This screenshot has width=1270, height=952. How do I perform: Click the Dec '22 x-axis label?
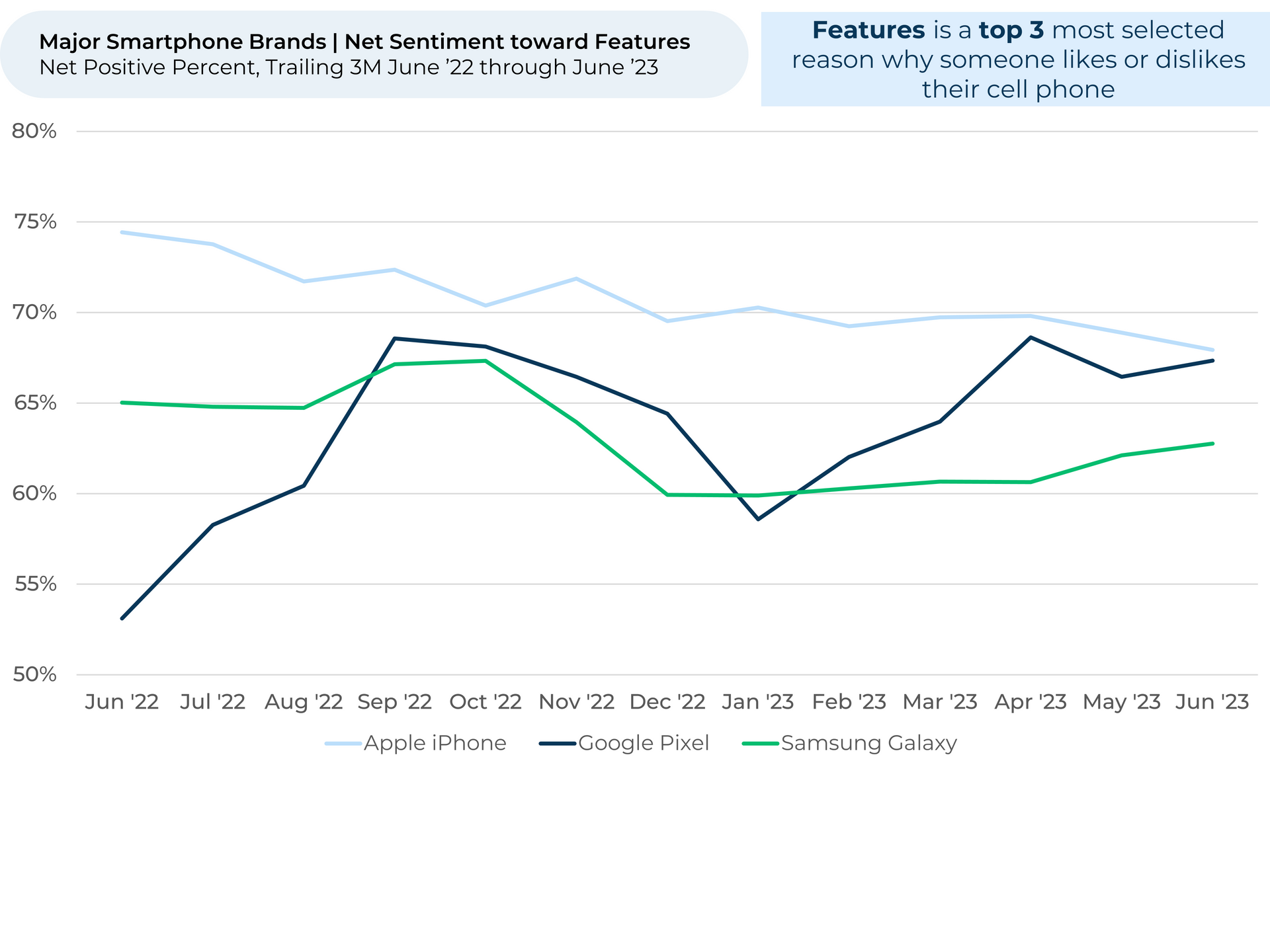(x=667, y=701)
